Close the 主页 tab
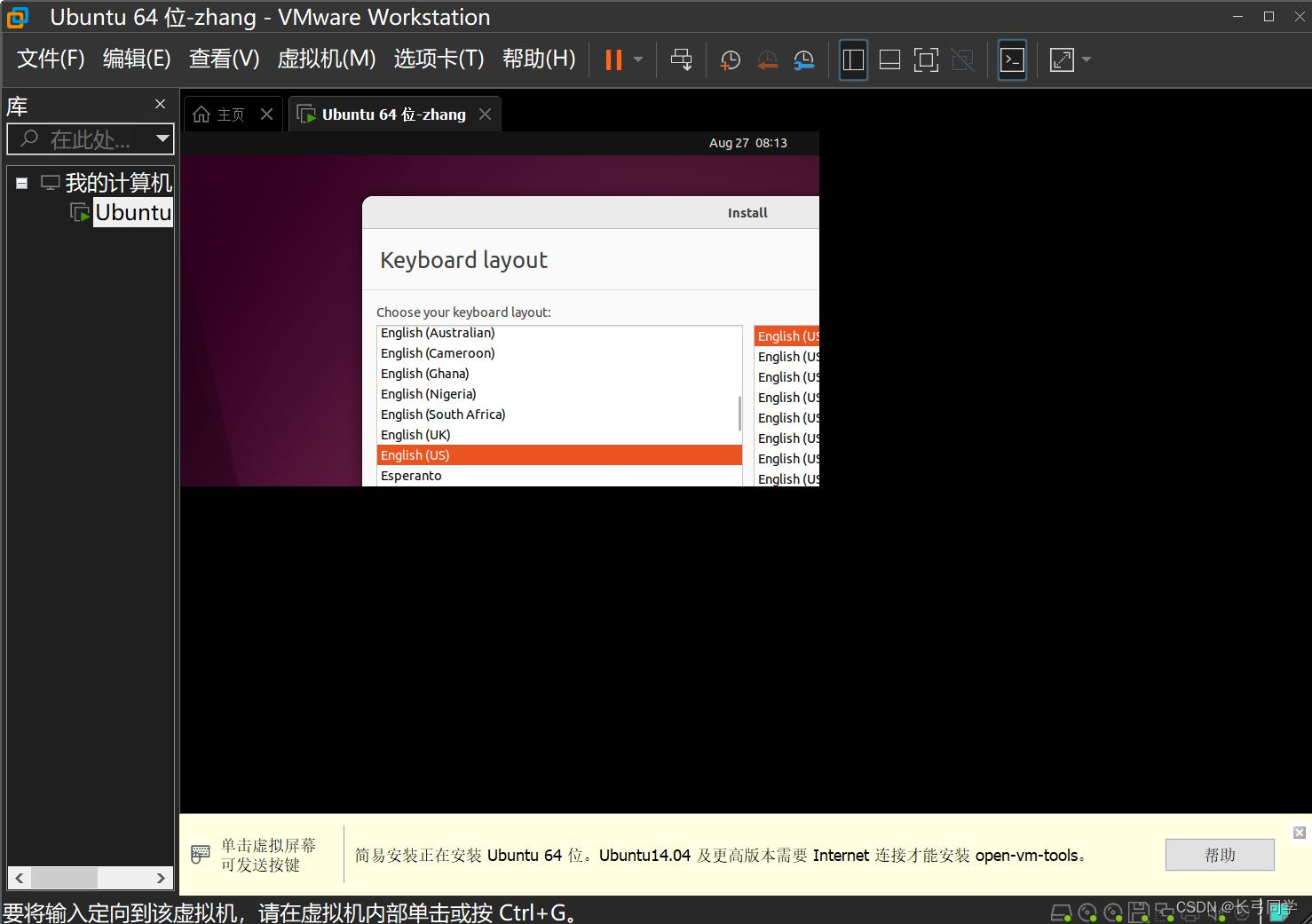1312x924 pixels. coord(266,114)
